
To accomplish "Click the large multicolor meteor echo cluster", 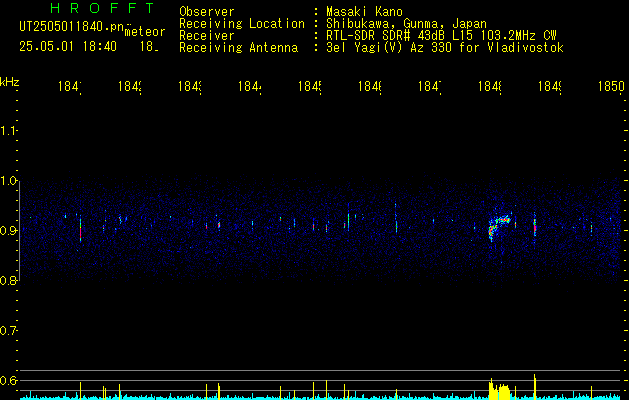I will (x=499, y=226).
